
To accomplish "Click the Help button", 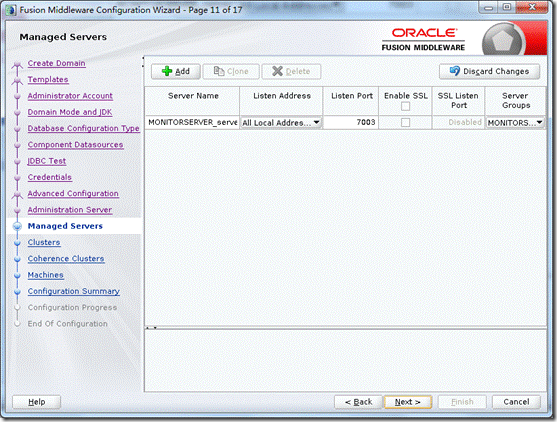I will pos(37,402).
